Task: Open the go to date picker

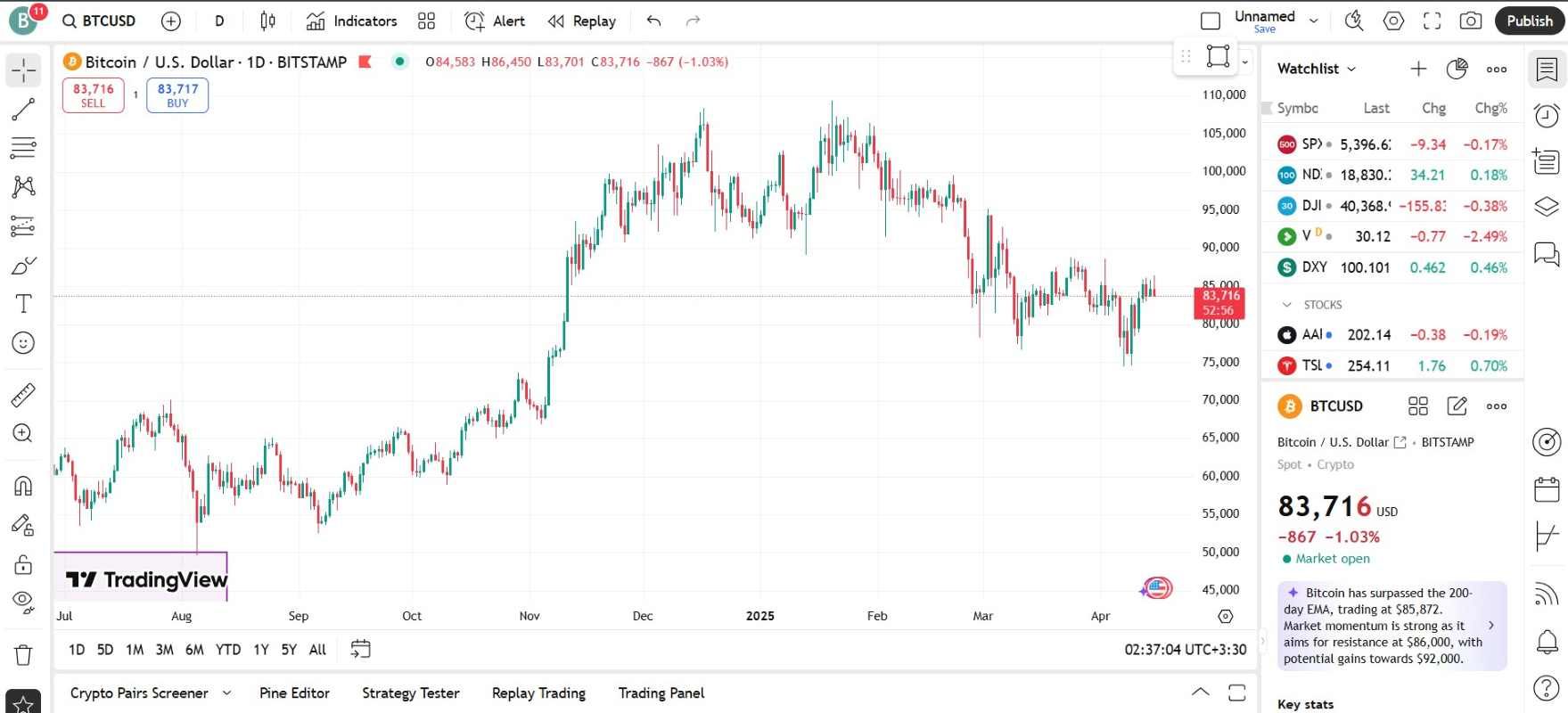Action: pyautogui.click(x=360, y=650)
